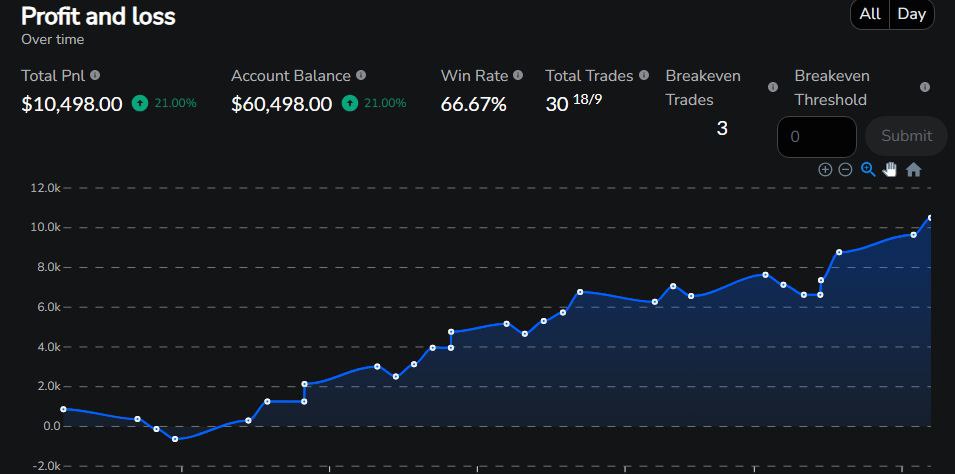This screenshot has width=955, height=474.
Task: Click the green arrow beside Account Balance
Action: [x=350, y=104]
